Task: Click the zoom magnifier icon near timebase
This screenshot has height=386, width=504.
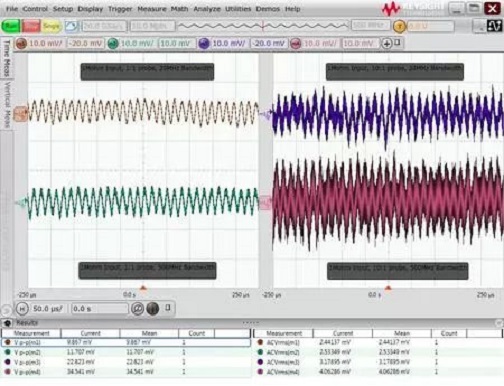Action: [x=137, y=309]
